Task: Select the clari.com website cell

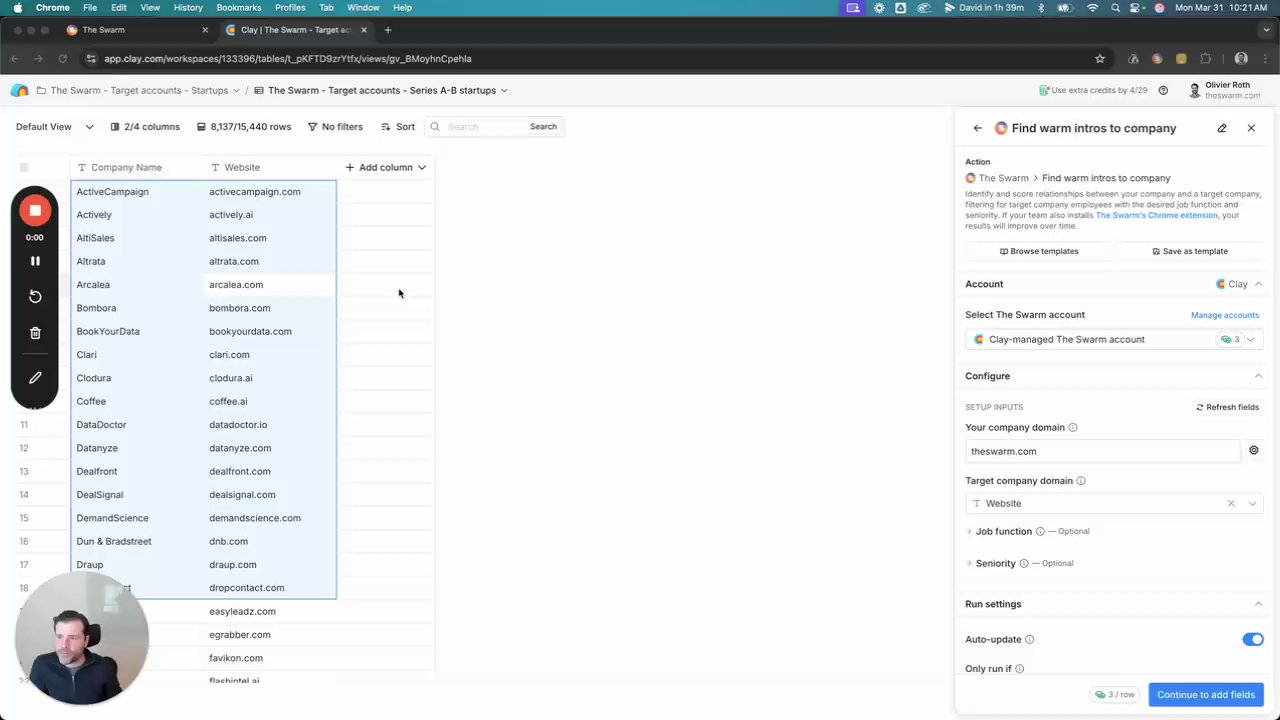Action: (269, 355)
